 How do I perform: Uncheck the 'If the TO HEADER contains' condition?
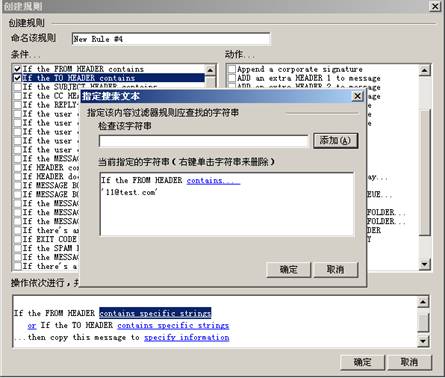[17, 78]
